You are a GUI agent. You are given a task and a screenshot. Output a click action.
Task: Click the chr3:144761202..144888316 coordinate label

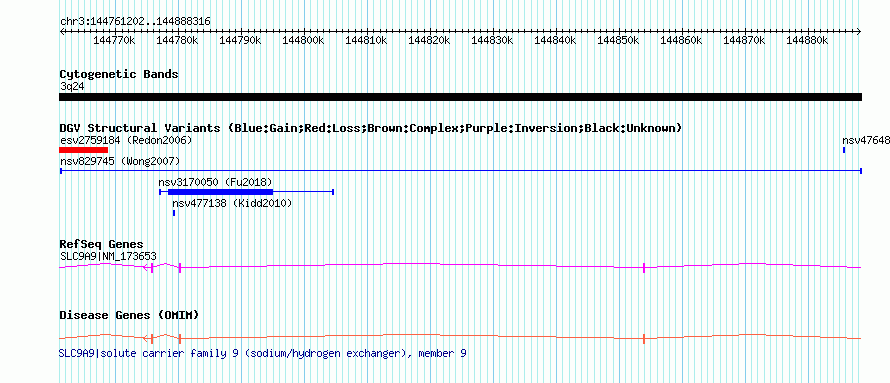click(x=135, y=22)
